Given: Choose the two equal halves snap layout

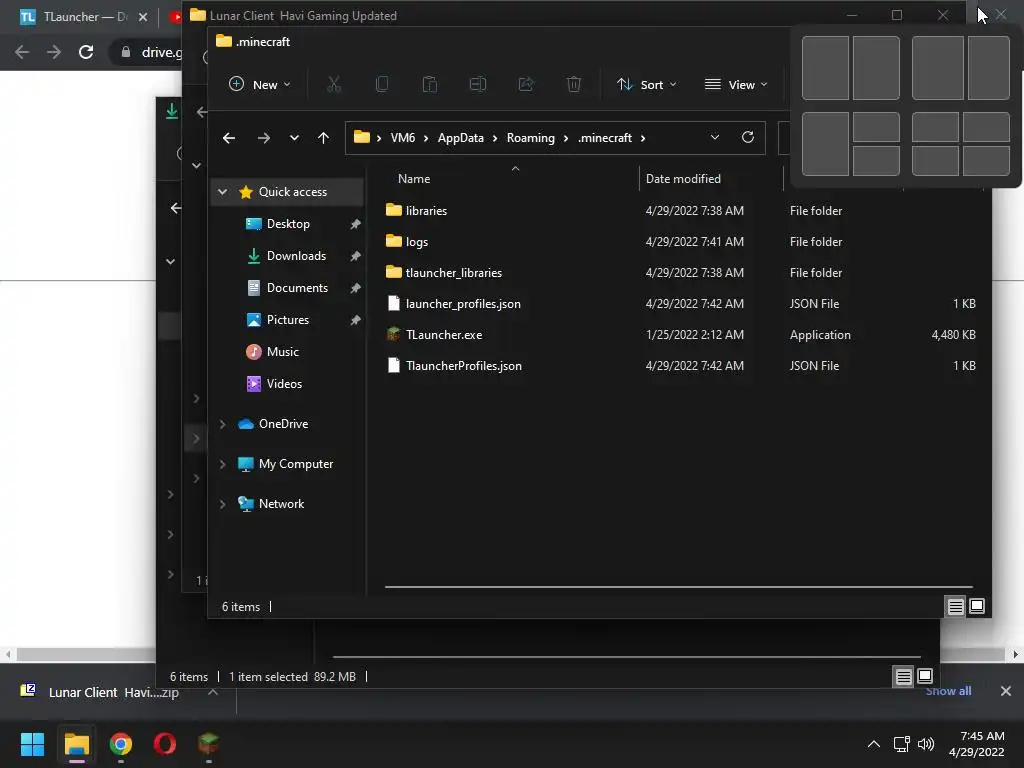Looking at the screenshot, I should (x=851, y=68).
